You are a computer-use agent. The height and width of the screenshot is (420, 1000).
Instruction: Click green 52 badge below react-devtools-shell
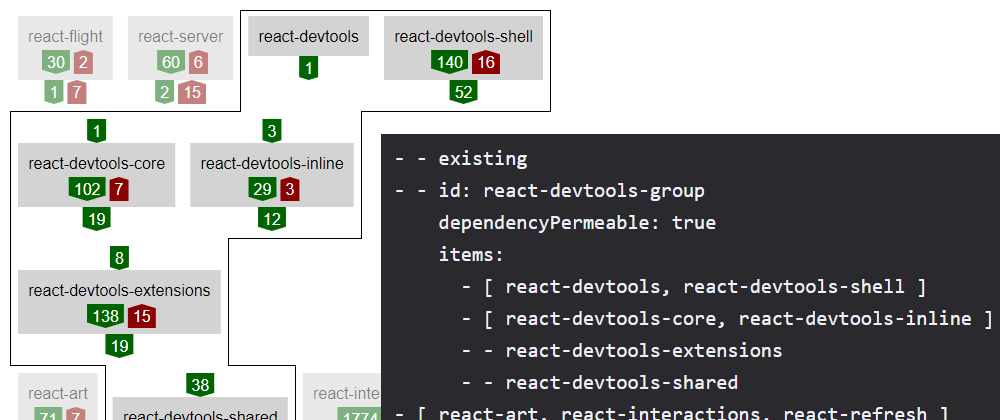[x=464, y=93]
